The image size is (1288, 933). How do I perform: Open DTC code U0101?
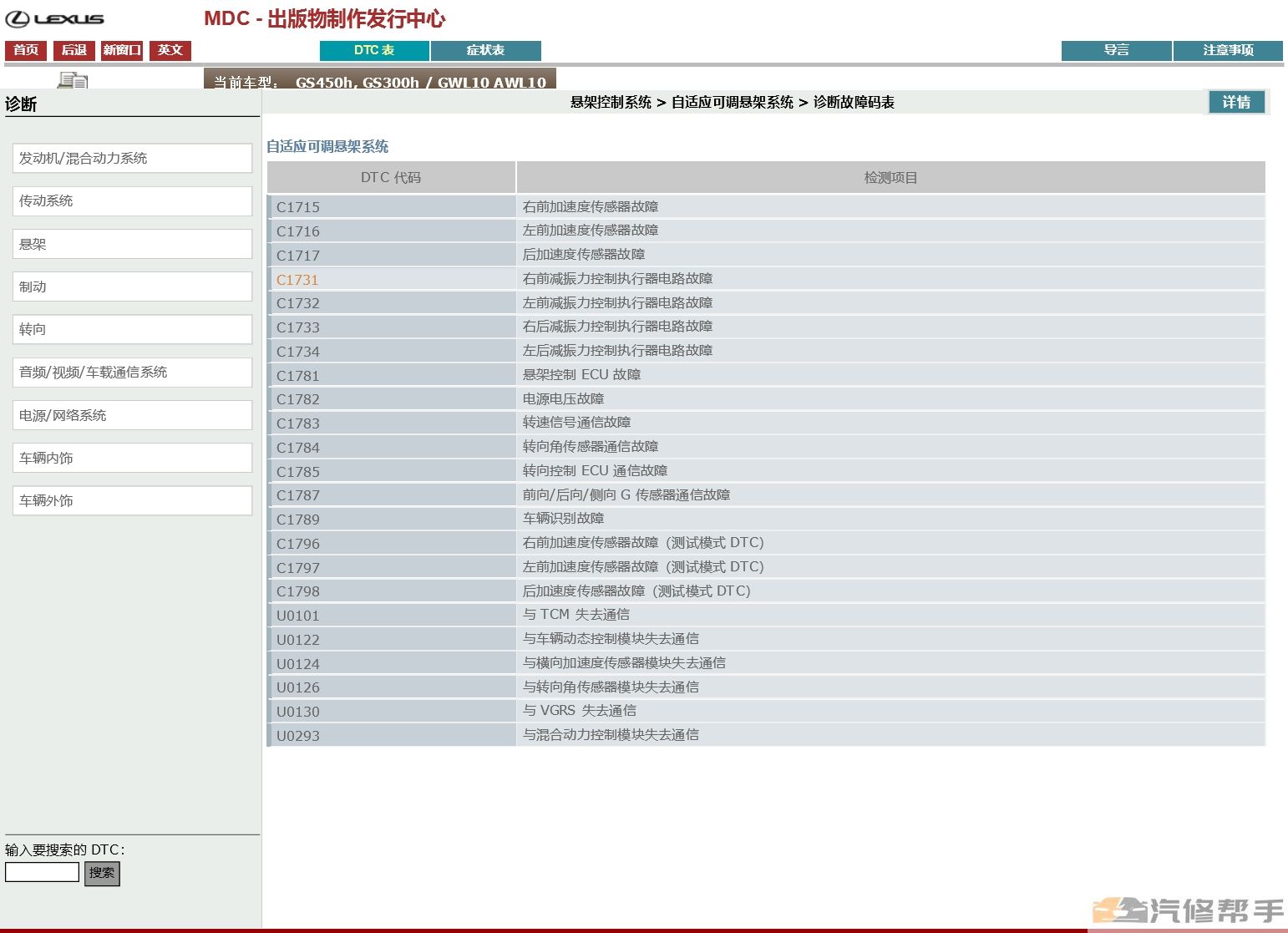(298, 616)
